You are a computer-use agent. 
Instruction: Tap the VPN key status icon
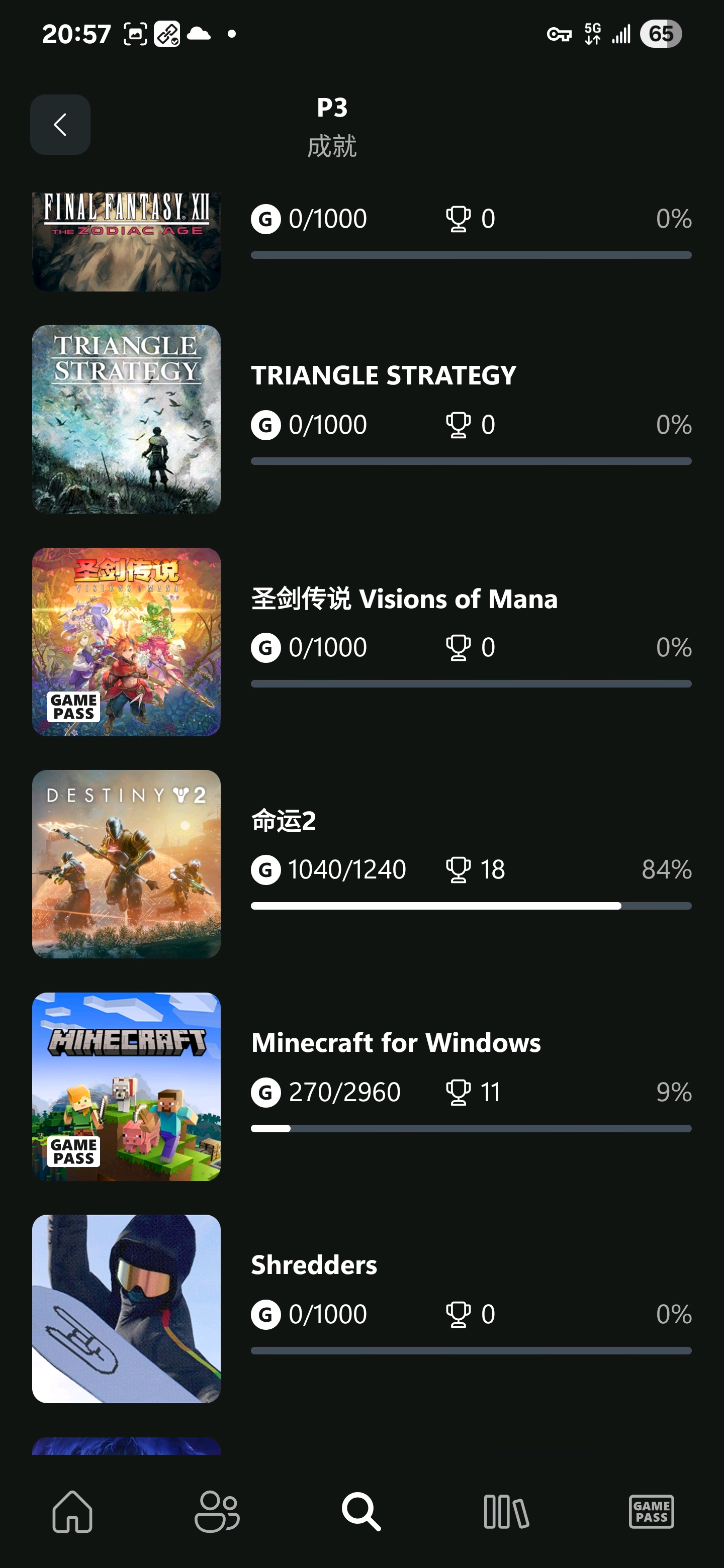[x=559, y=34]
